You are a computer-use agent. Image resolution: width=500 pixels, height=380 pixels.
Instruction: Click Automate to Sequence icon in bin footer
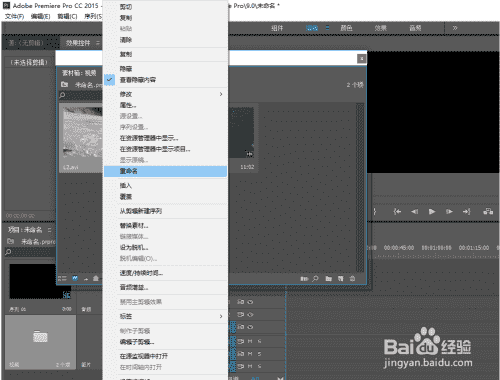(304, 278)
